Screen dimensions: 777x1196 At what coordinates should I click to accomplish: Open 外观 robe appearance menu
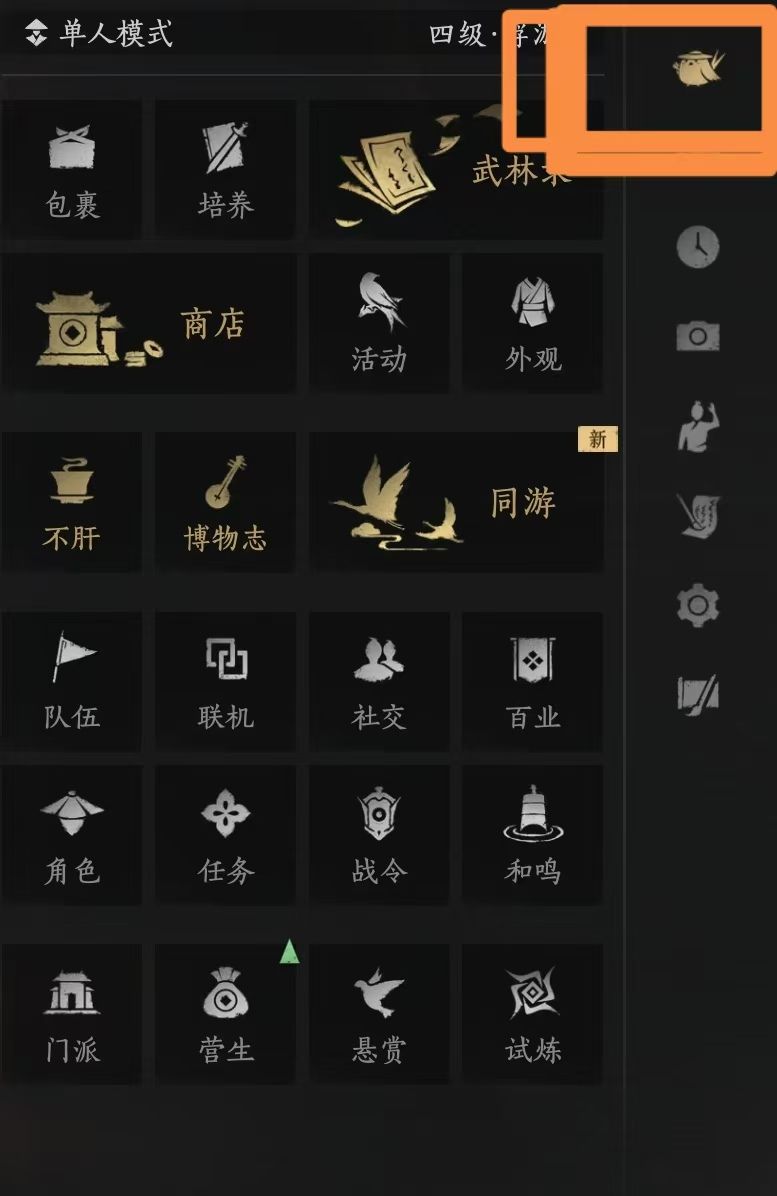pos(532,324)
